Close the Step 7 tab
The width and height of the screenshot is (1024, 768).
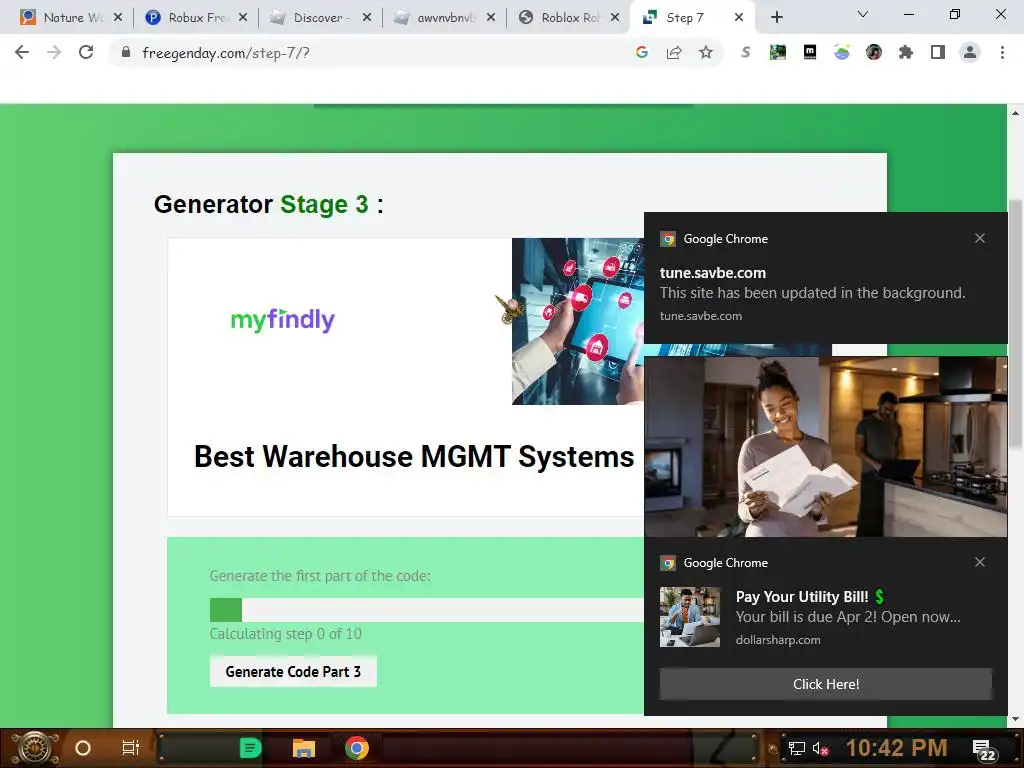click(739, 18)
